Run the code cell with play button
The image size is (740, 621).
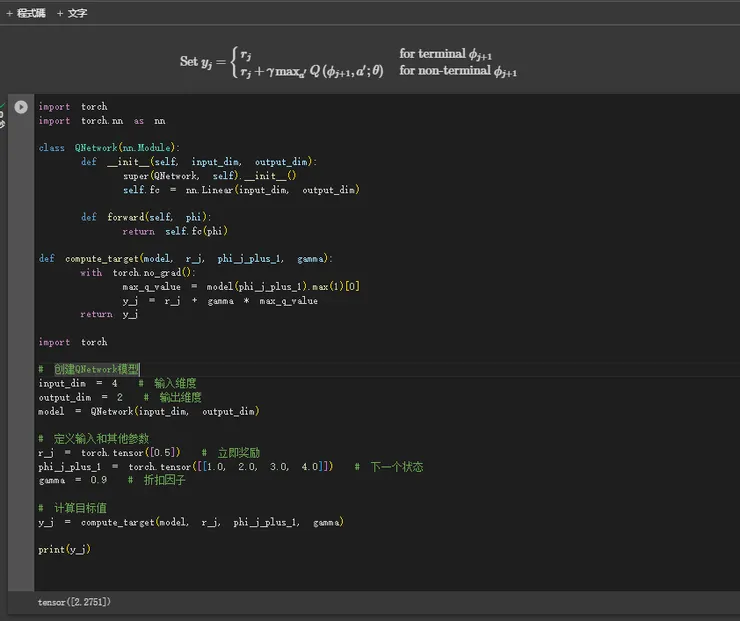pyautogui.click(x=21, y=107)
